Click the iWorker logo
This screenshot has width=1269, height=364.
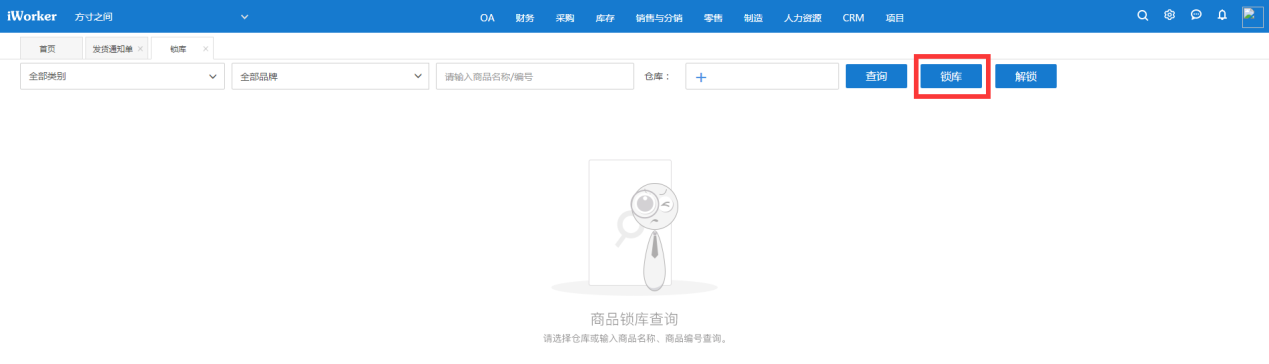pos(32,17)
